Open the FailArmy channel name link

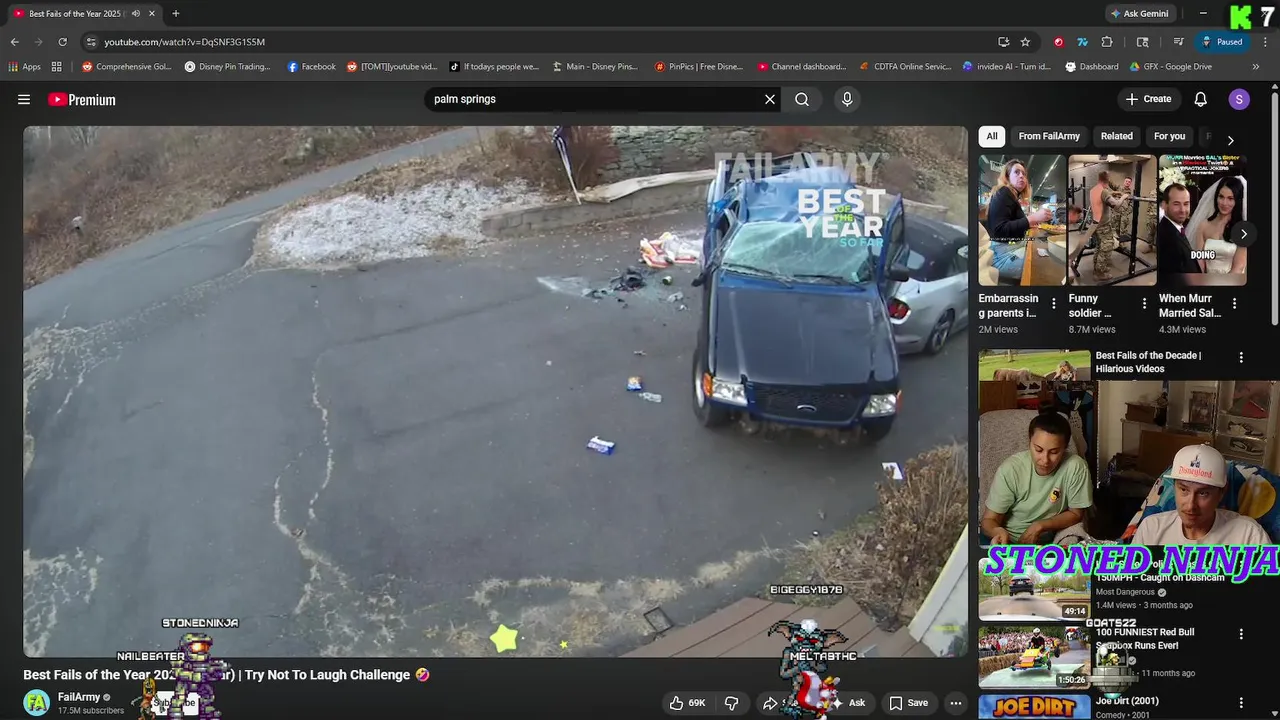[x=79, y=697]
